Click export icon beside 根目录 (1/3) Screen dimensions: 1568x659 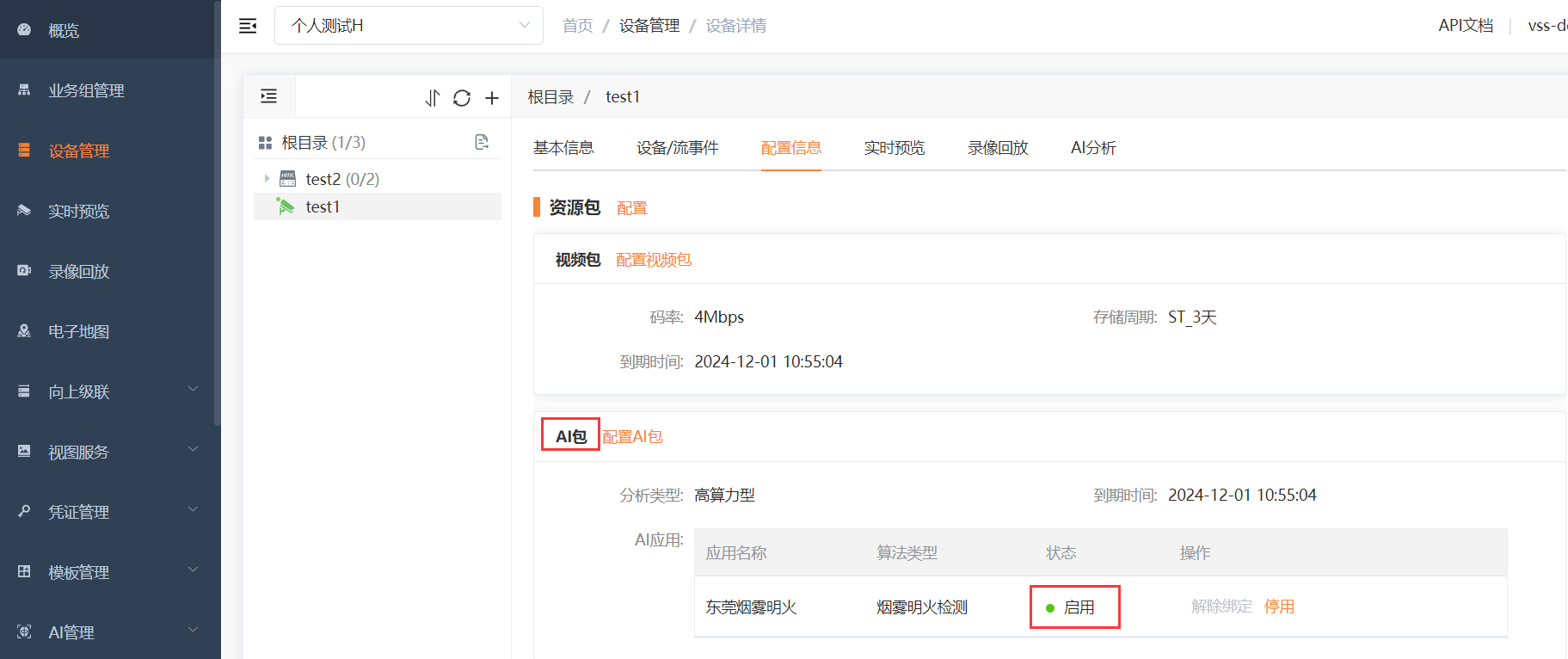(x=482, y=142)
